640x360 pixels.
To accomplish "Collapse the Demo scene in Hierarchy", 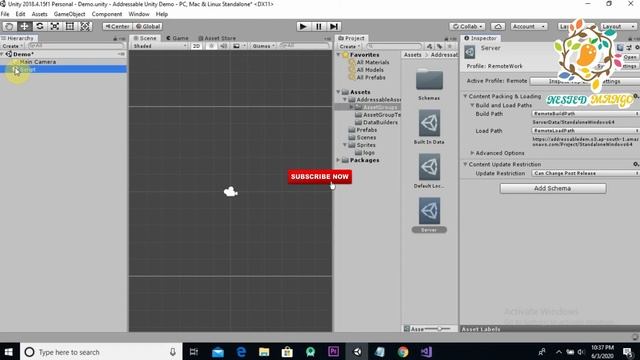I will [x=3, y=54].
